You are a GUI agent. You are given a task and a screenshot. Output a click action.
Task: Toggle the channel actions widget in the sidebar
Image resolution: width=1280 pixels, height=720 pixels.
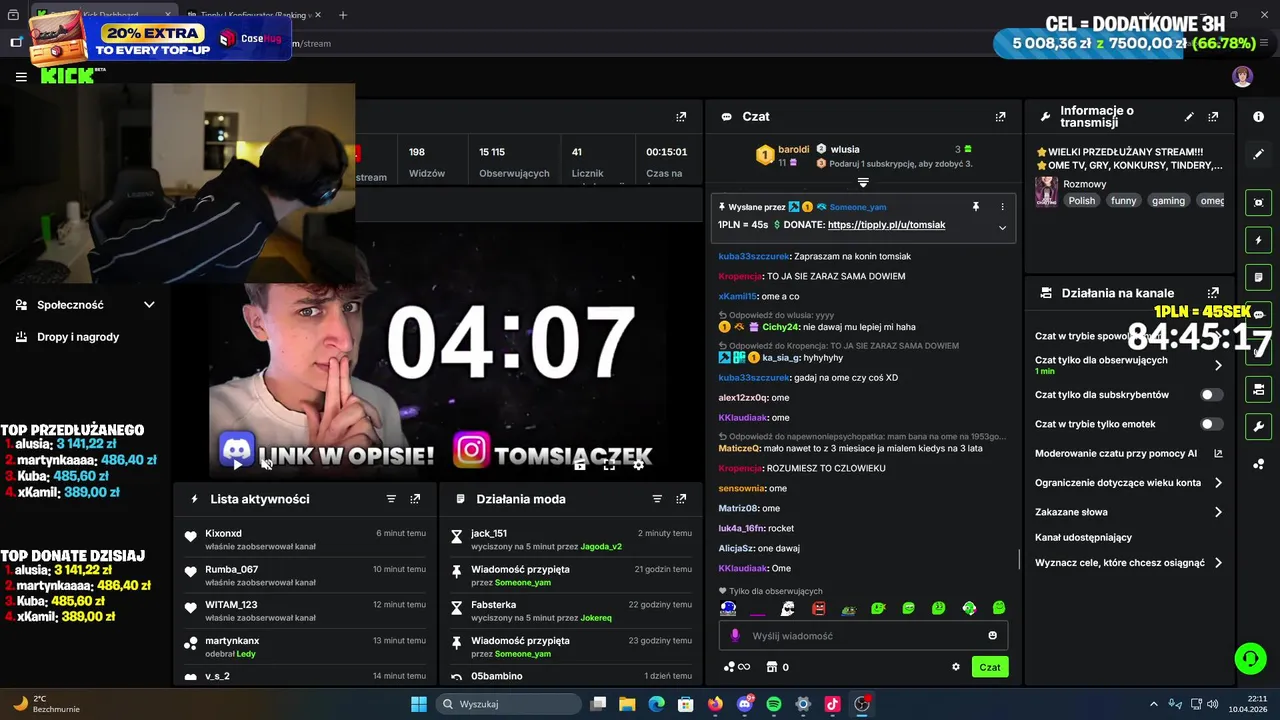pos(1259,389)
